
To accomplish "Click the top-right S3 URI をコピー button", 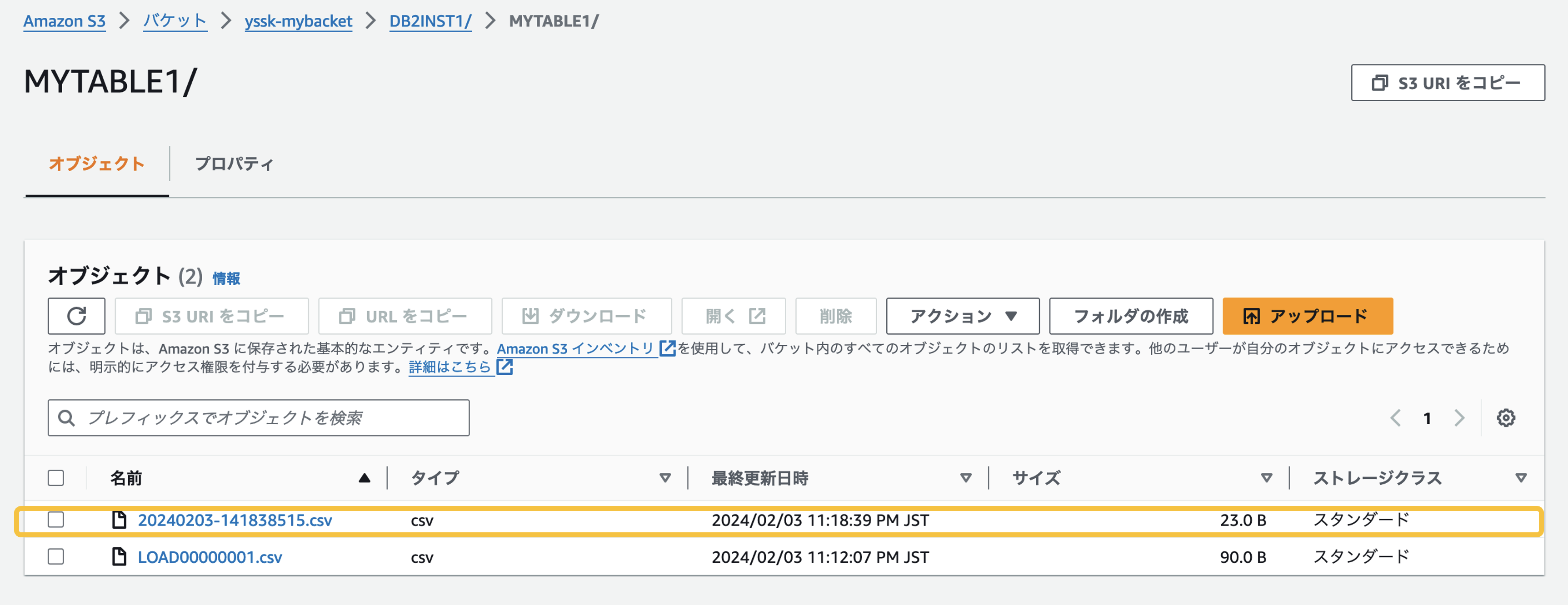I will [x=1448, y=83].
